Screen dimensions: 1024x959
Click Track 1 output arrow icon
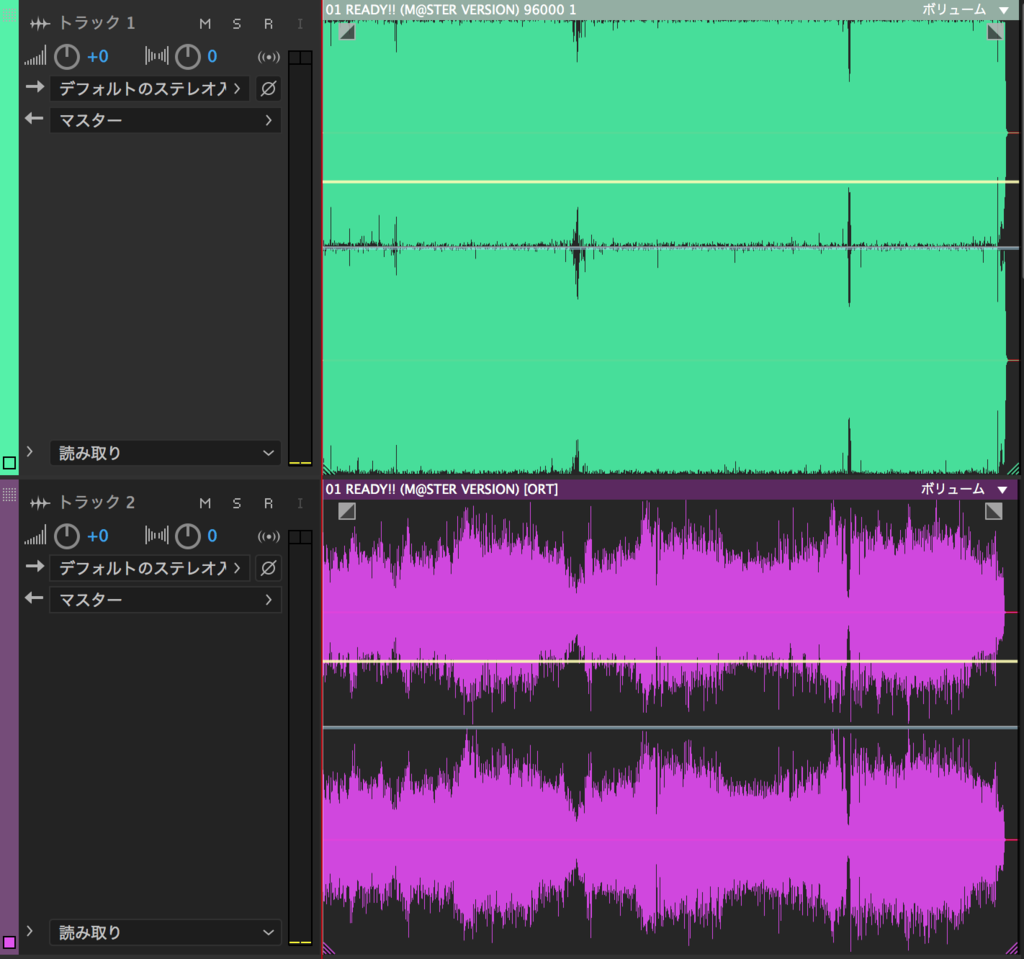click(34, 119)
